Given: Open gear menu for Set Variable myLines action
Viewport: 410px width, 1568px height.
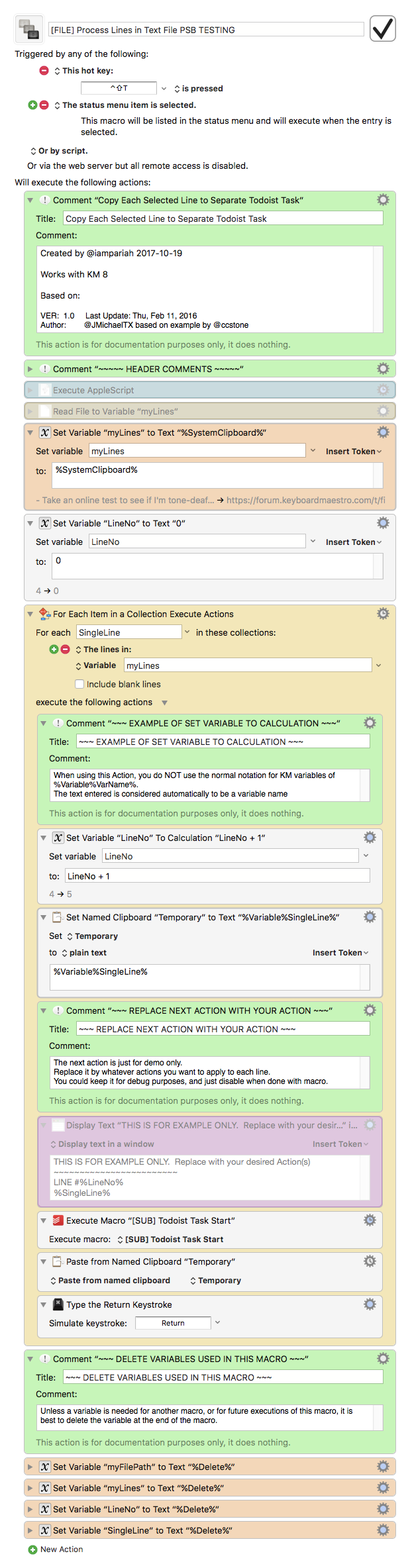Looking at the screenshot, I should [383, 432].
